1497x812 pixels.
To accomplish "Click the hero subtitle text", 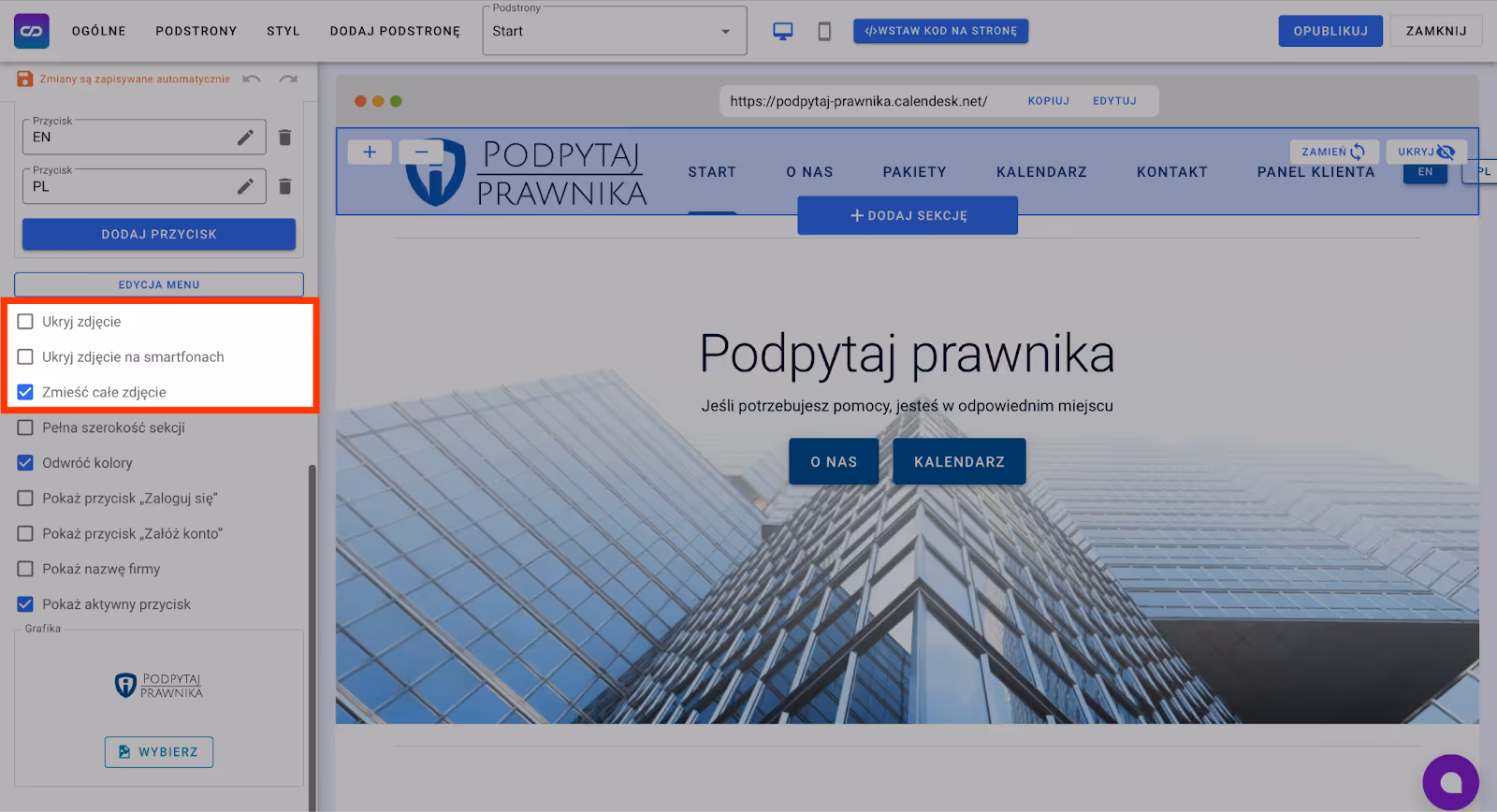I will [908, 406].
